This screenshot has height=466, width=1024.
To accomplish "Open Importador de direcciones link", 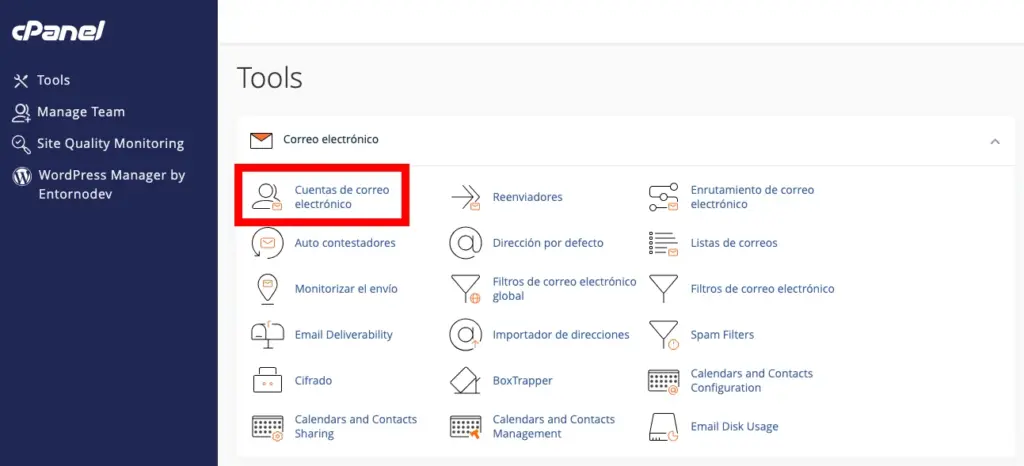I will [x=560, y=335].
